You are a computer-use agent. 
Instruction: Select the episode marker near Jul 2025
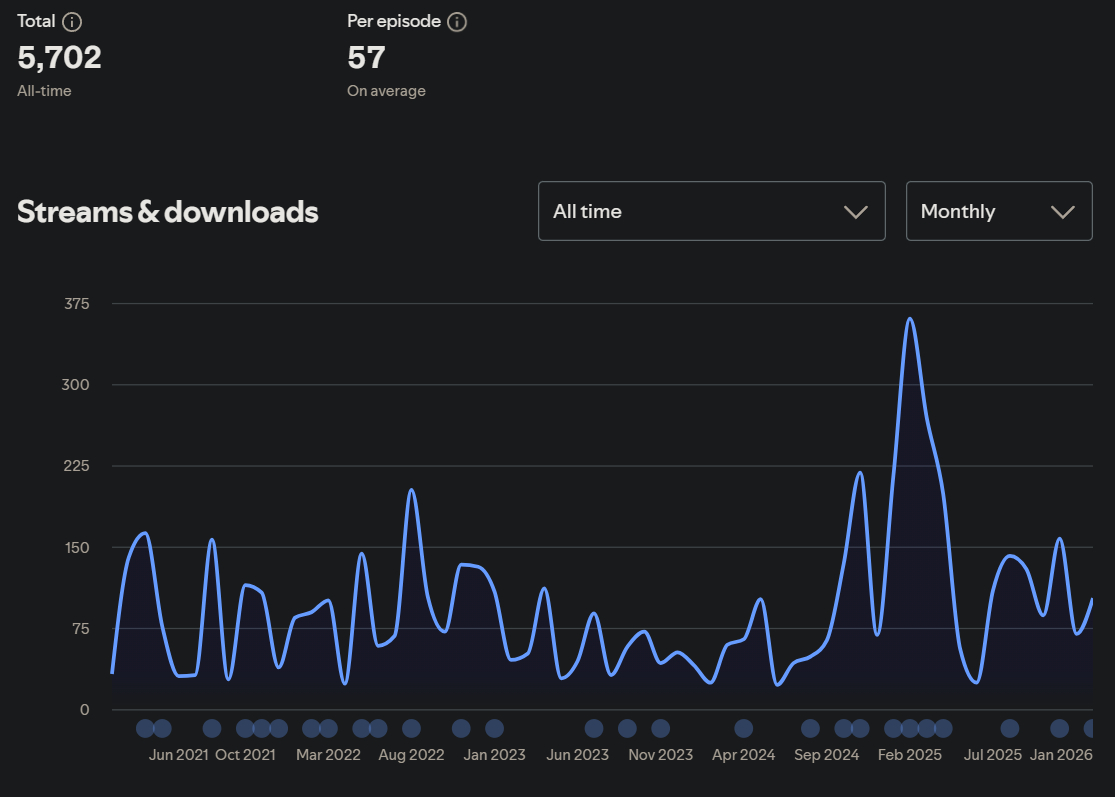pos(1010,728)
